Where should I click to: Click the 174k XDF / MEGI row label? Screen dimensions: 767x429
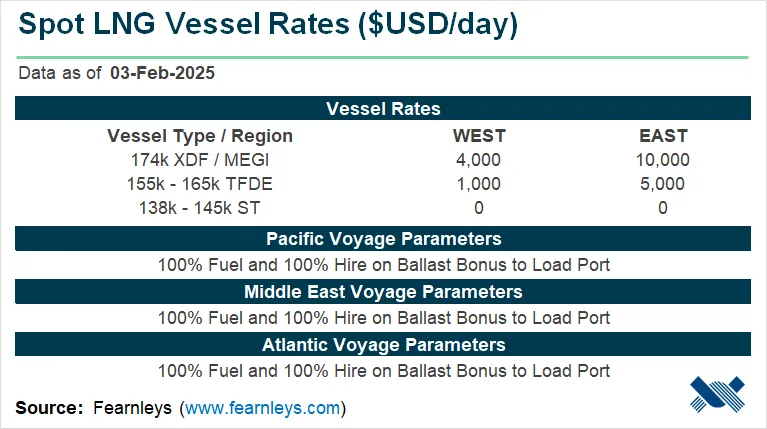(200, 159)
